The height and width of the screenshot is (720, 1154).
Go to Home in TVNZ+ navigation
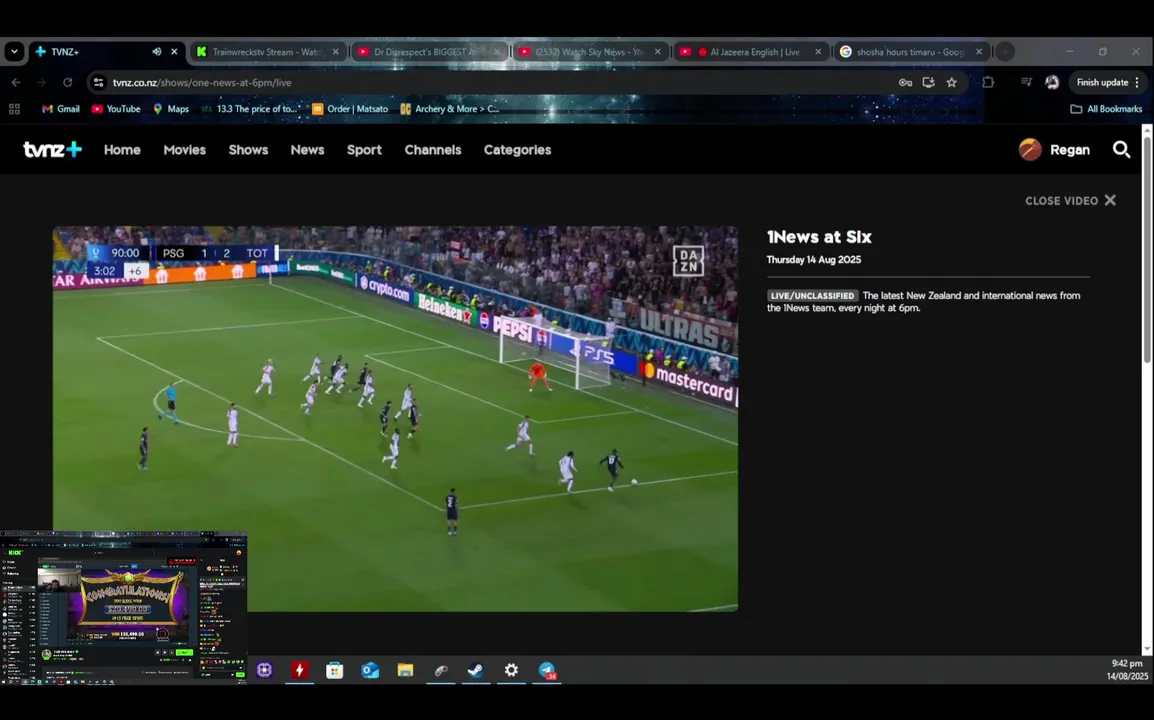pyautogui.click(x=122, y=150)
